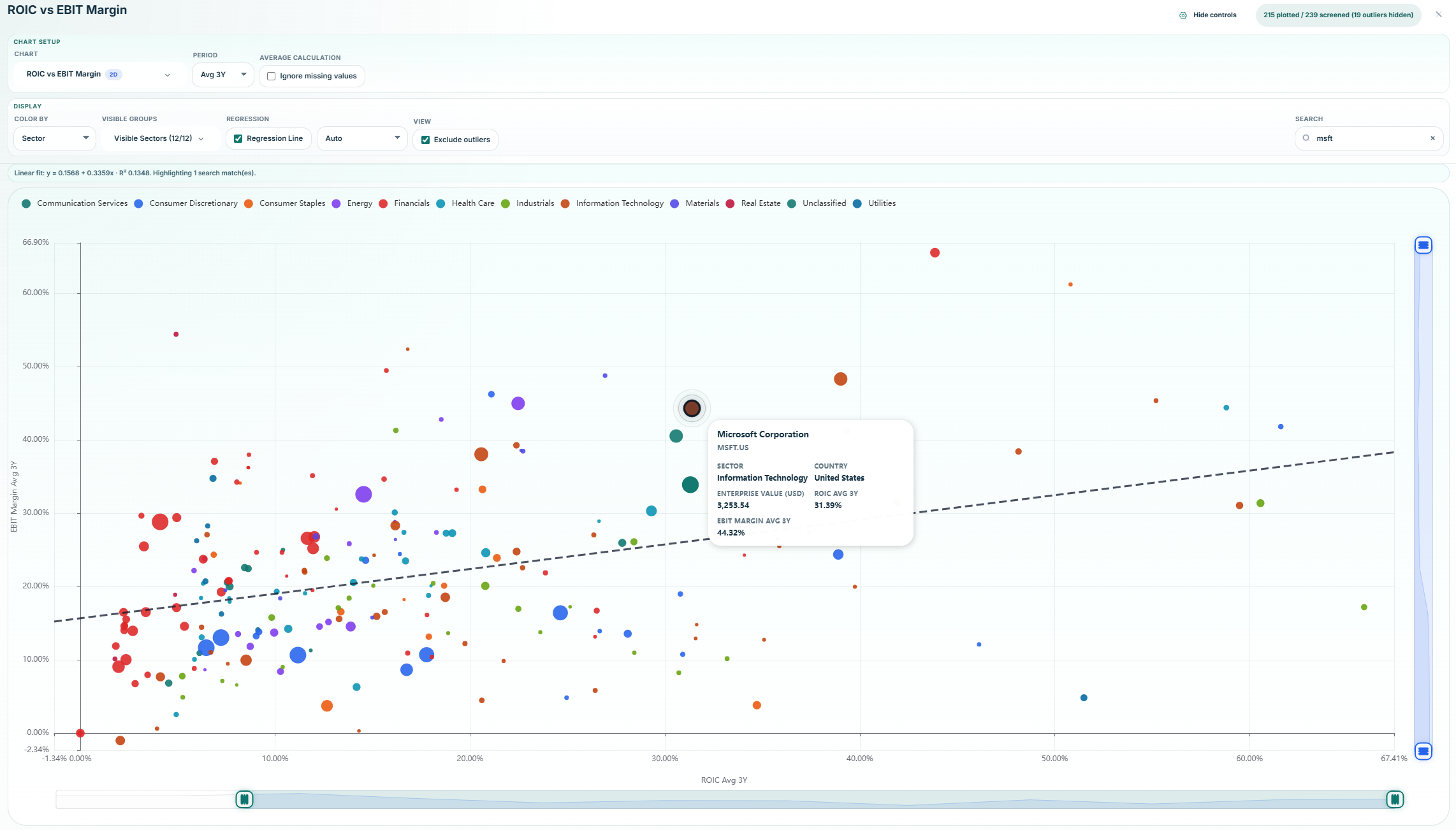Toggle Consumer Staples legend dot
The width and height of the screenshot is (1456, 830).
tap(249, 203)
